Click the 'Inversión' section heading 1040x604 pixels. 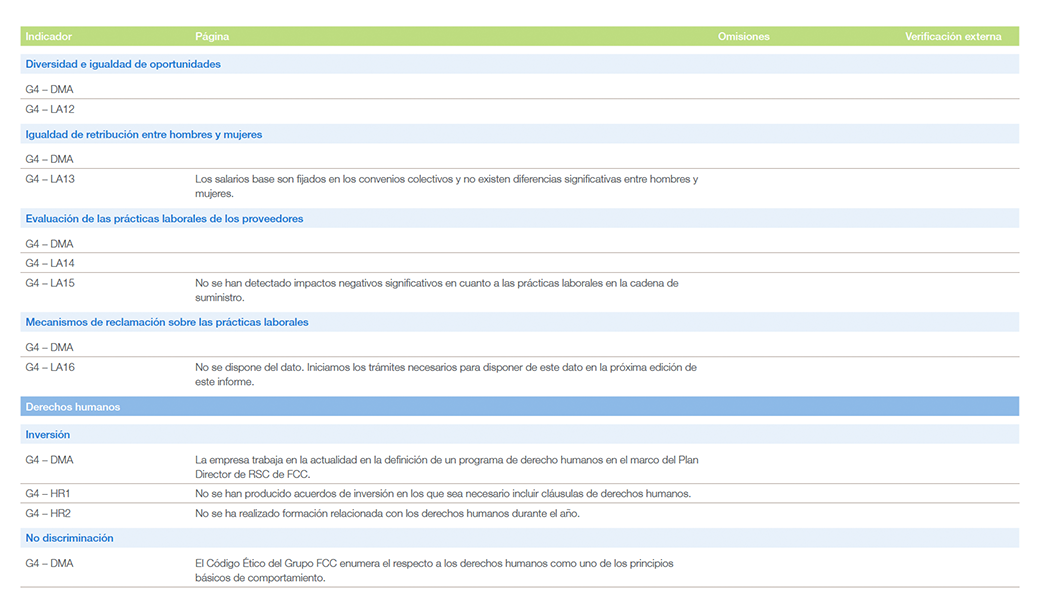coord(47,435)
